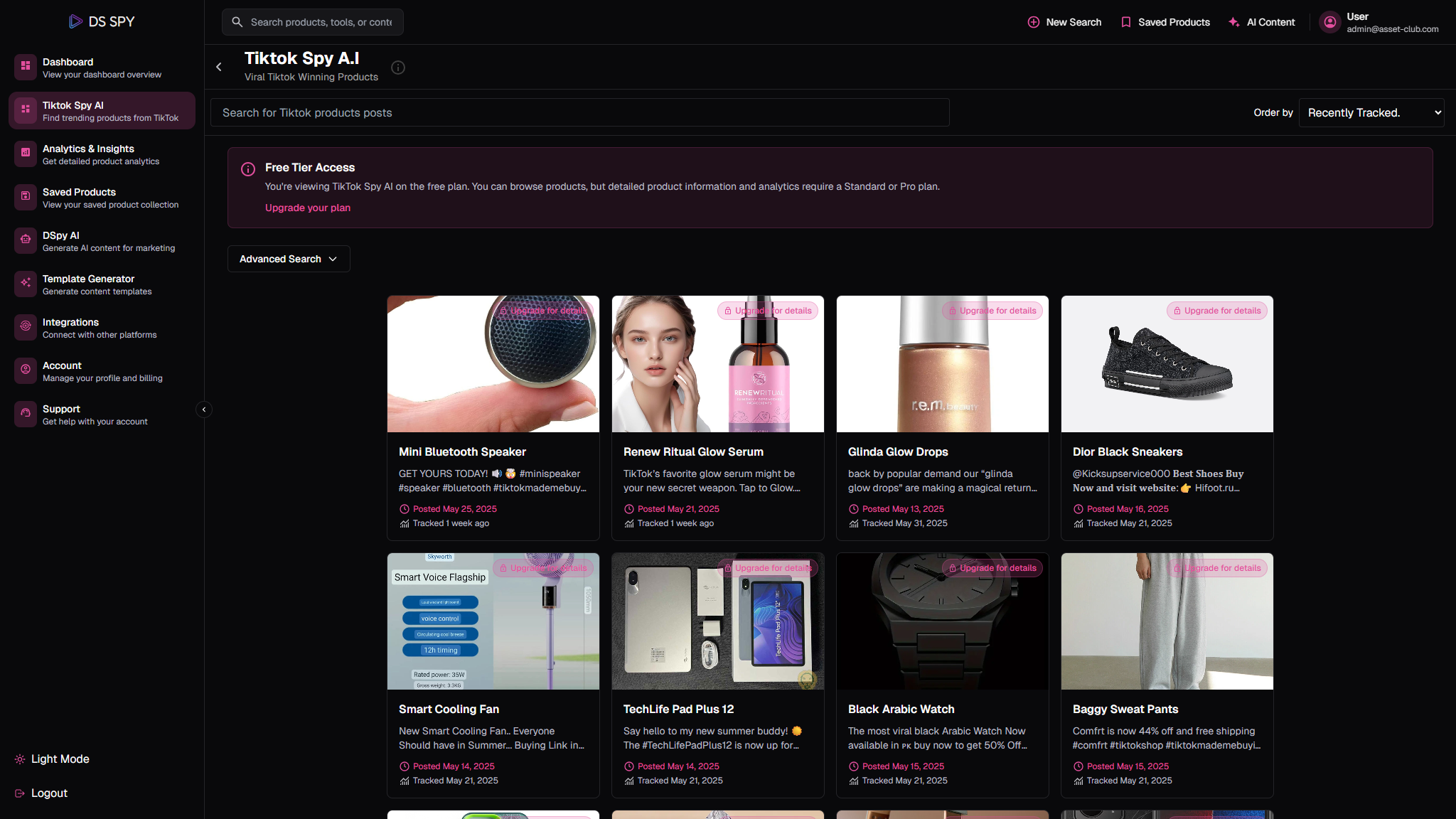Toggle Light Mode
The image size is (1456, 819).
coord(52,759)
